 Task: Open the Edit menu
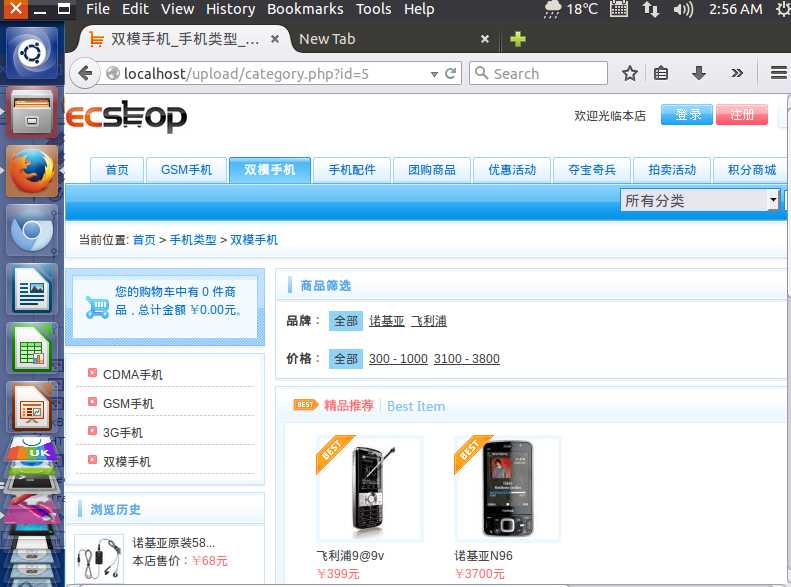[x=135, y=9]
